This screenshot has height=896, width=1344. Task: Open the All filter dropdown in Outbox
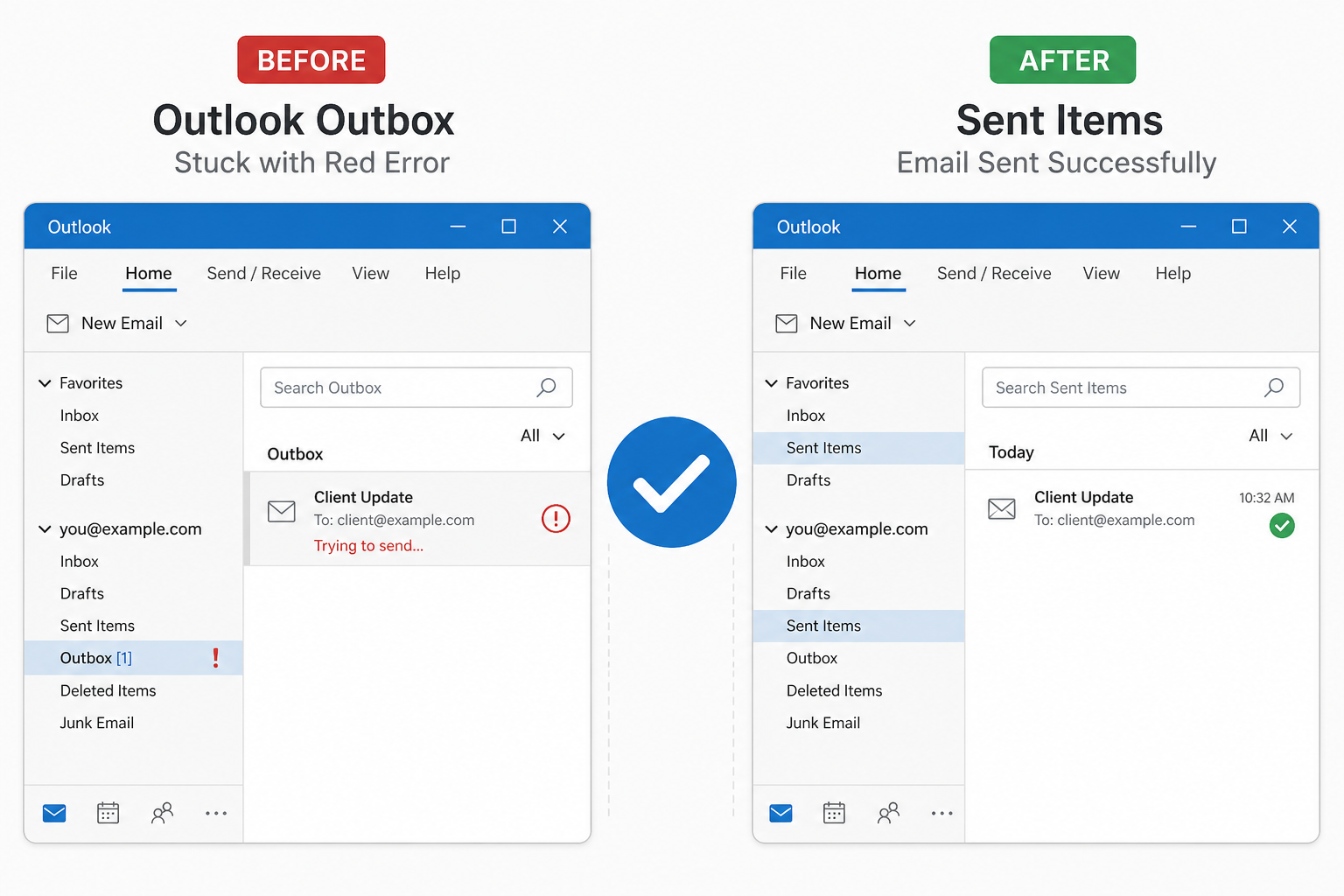(x=542, y=436)
